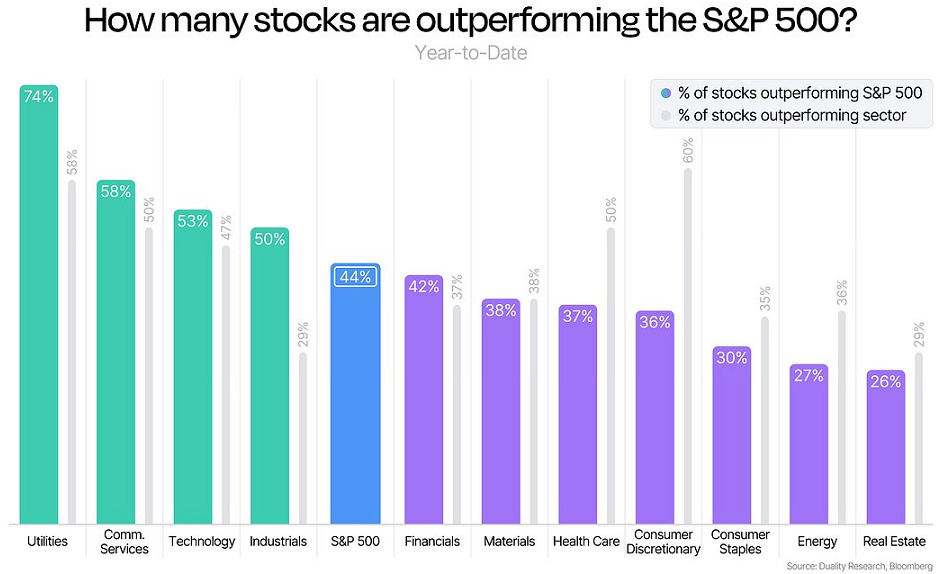The width and height of the screenshot is (951, 574).
Task: Click the blue legend dot for S&P 500
Action: click(666, 93)
